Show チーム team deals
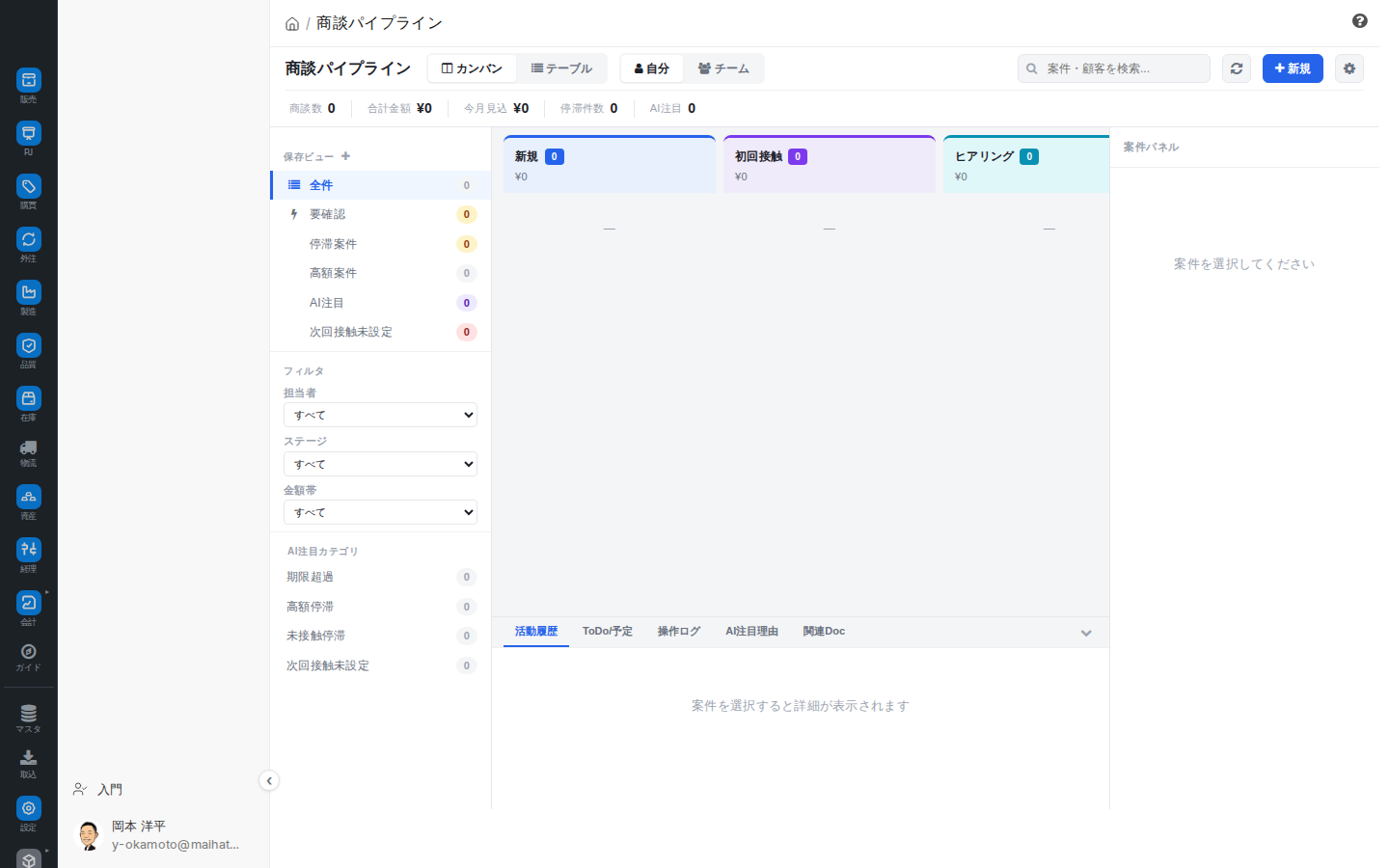 pos(723,68)
